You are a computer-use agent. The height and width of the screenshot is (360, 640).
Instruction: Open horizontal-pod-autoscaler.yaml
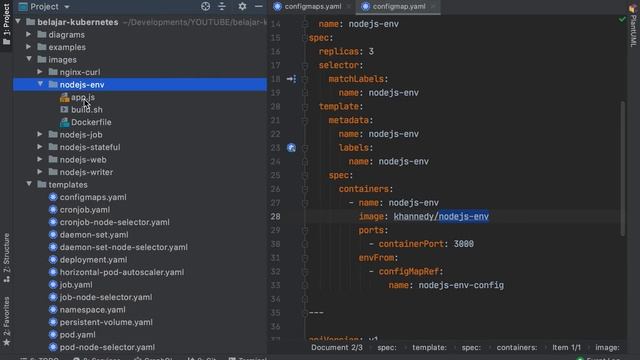pos(122,272)
